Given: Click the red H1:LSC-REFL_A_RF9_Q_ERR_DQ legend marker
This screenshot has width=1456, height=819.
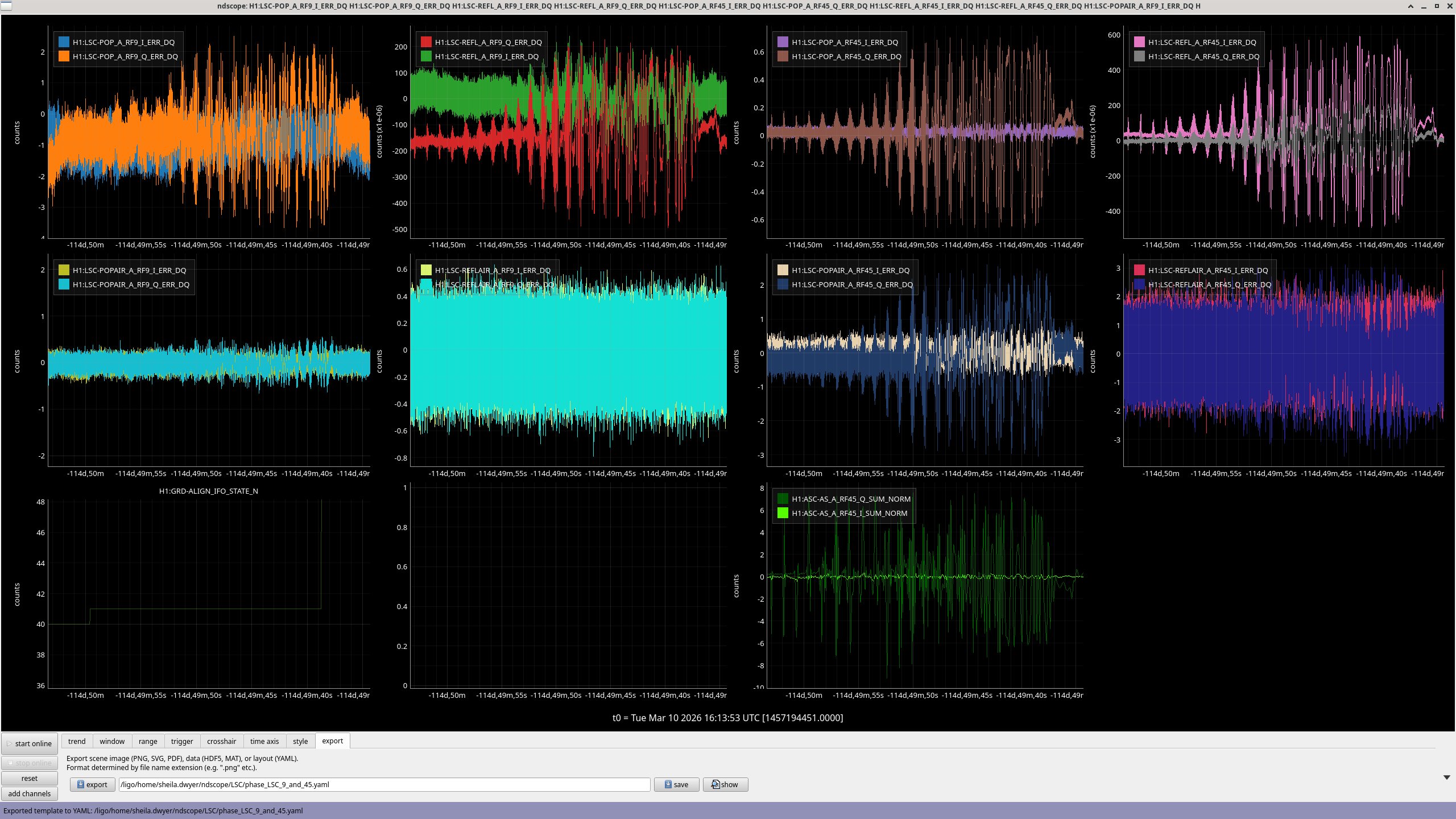Looking at the screenshot, I should click(426, 42).
